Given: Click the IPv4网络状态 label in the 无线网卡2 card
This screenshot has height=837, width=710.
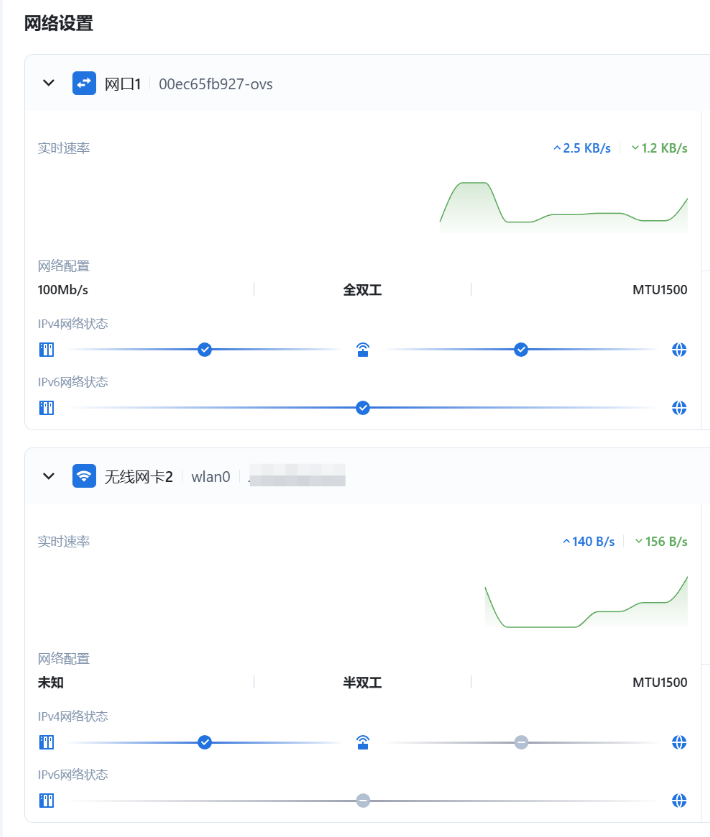Looking at the screenshot, I should click(73, 716).
